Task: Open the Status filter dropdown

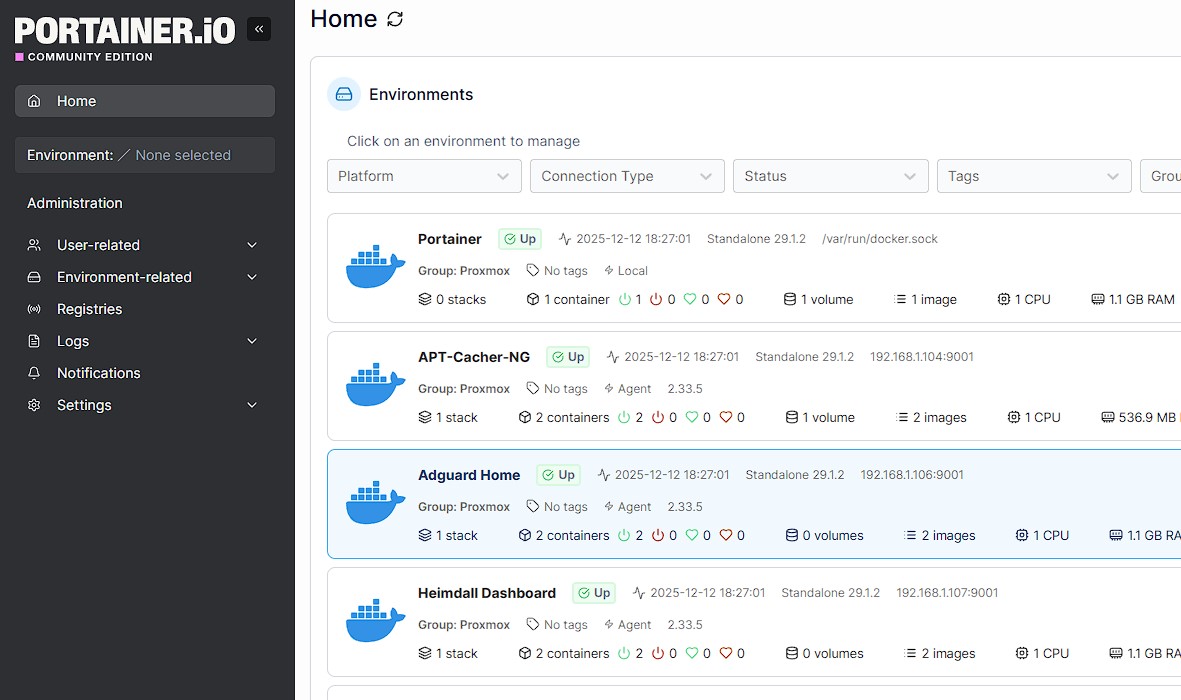Action: 830,176
